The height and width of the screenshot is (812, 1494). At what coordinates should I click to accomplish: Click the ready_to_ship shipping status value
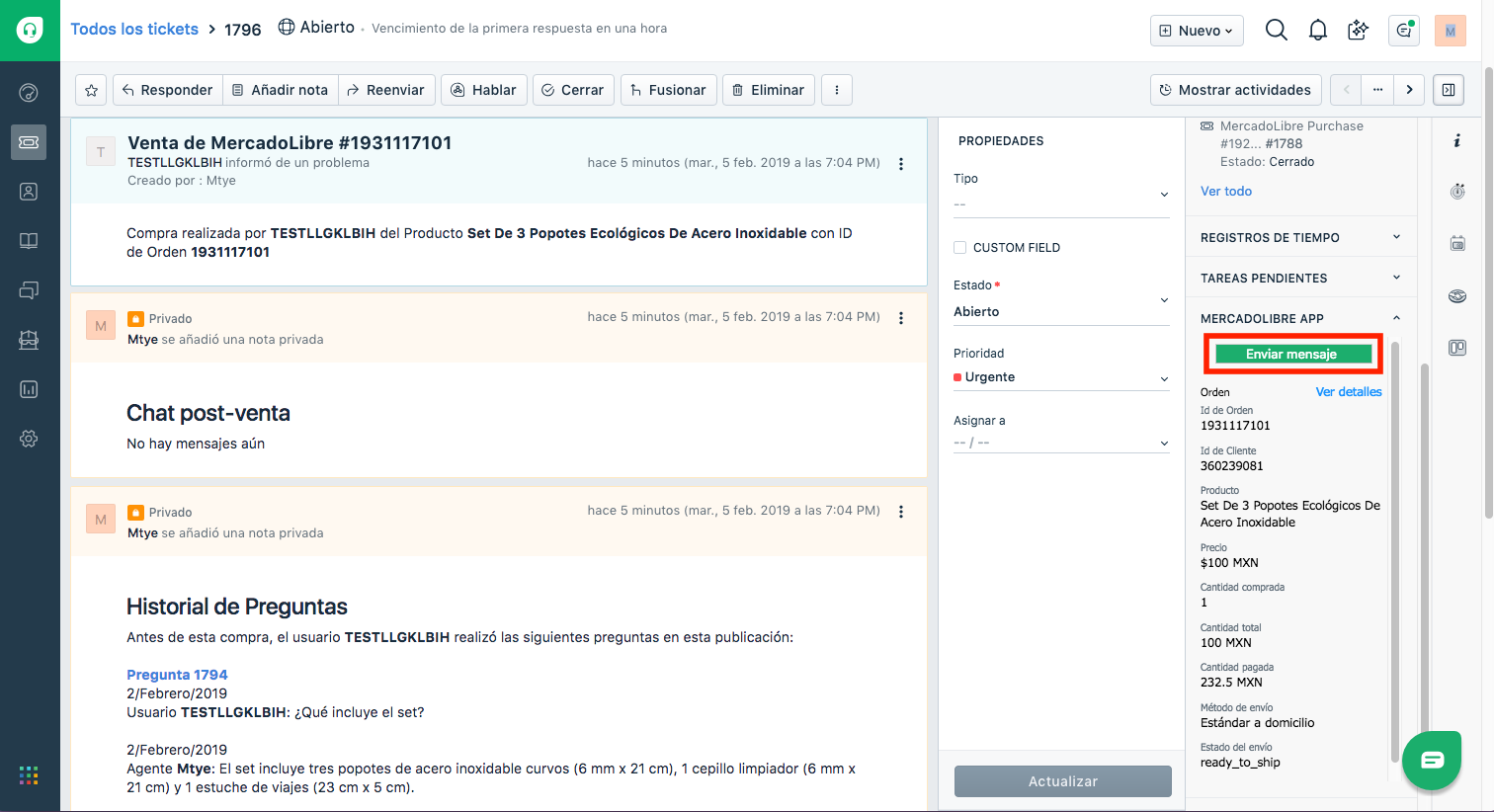click(x=1240, y=763)
